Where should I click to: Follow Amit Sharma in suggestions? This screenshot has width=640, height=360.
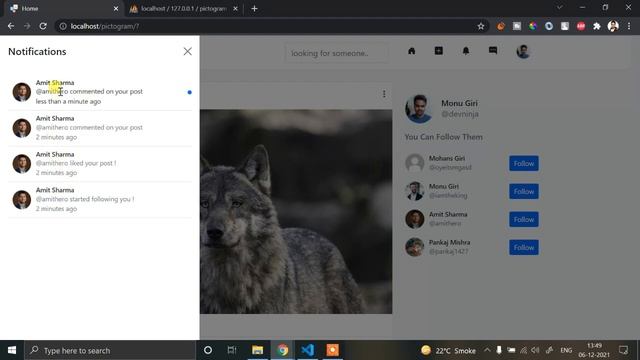524,219
